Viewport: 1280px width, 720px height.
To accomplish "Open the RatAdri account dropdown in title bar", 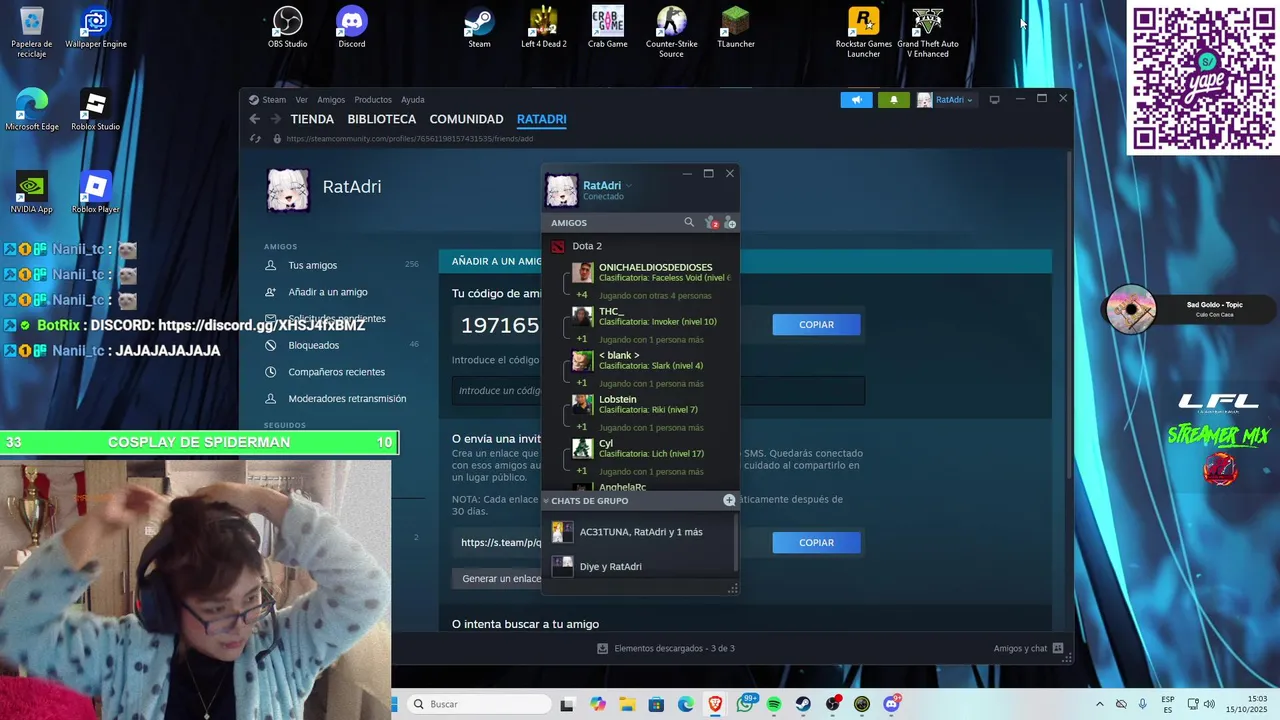I will 946,99.
